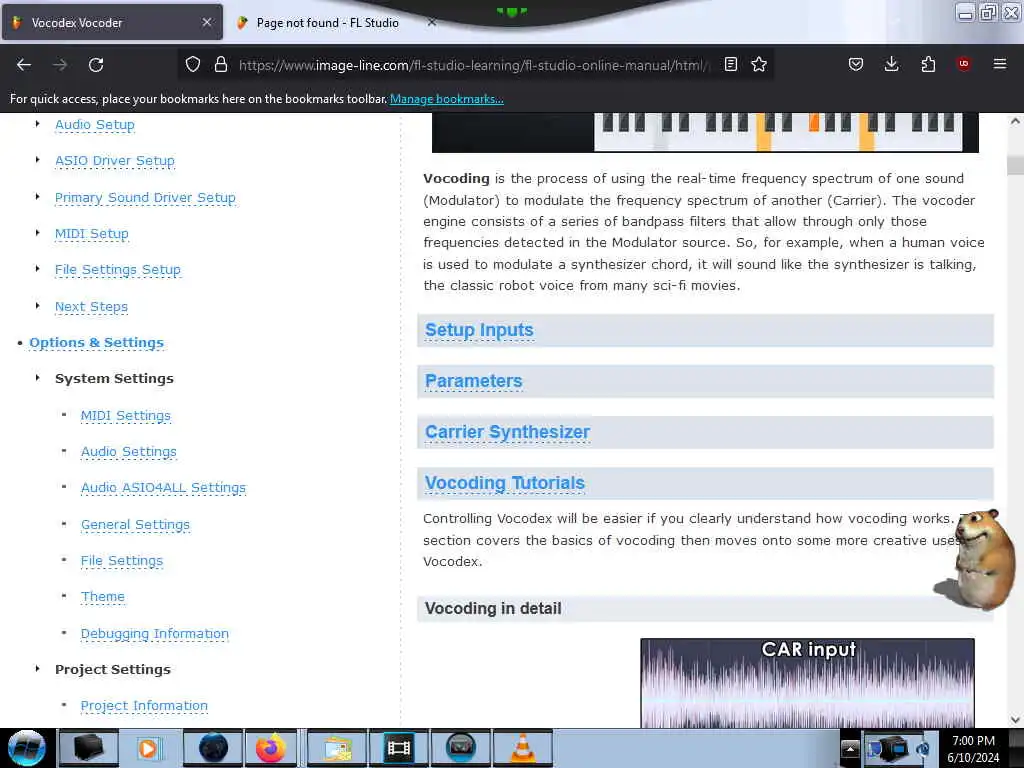Close the Page not found tab
The width and height of the screenshot is (1024, 768).
coord(432,22)
